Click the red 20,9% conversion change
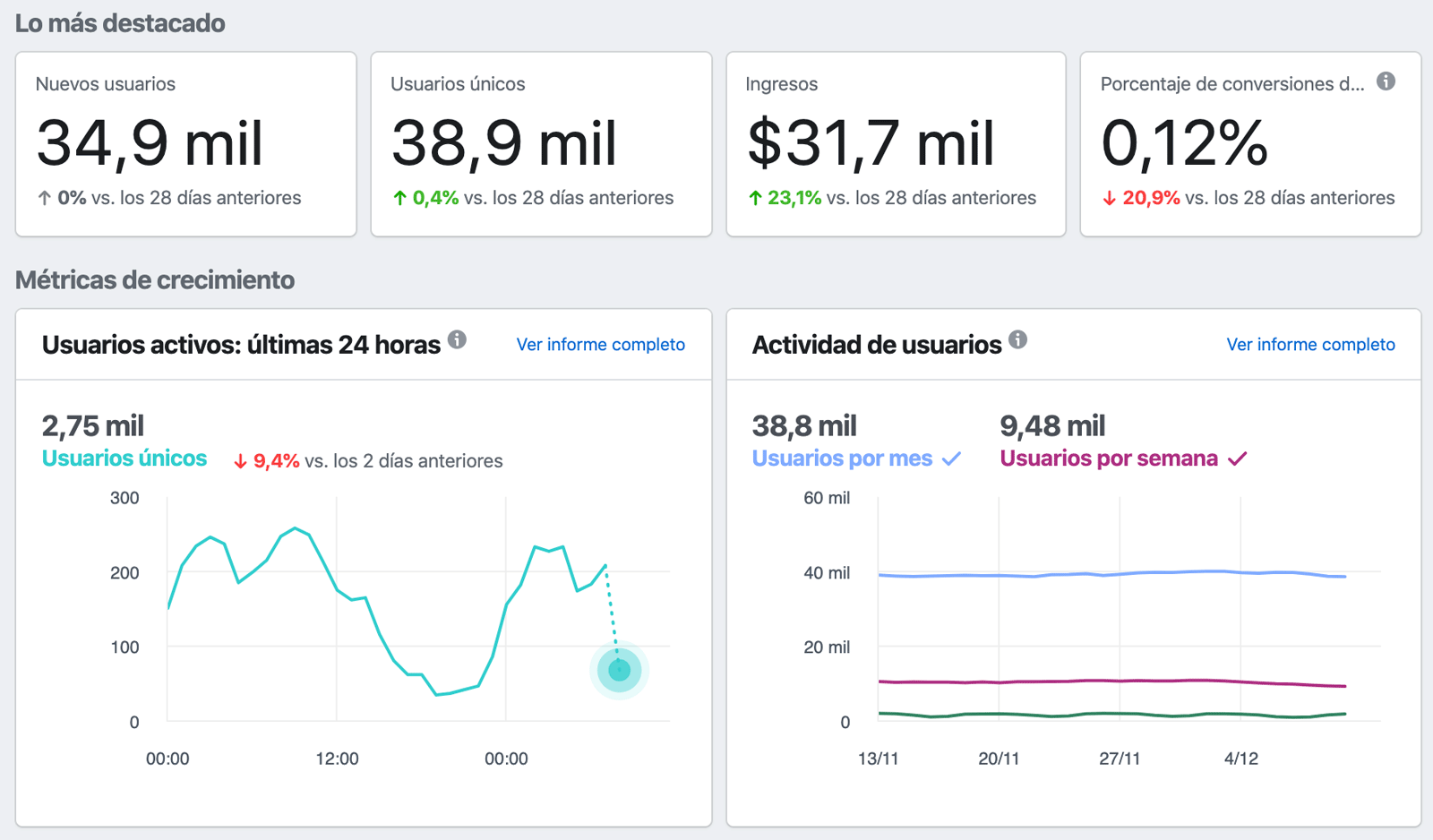 [x=1141, y=198]
